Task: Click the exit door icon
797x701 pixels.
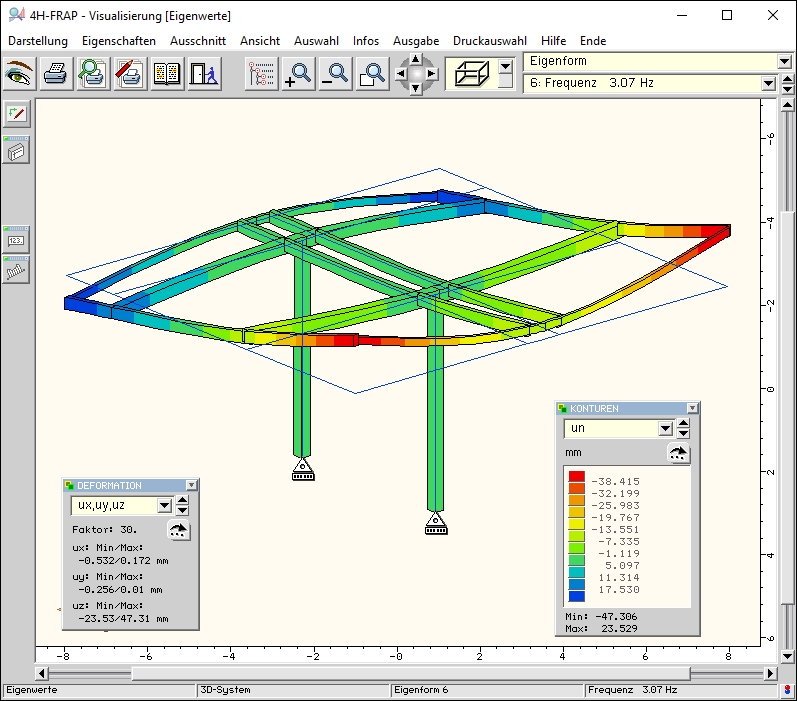Action: 203,73
